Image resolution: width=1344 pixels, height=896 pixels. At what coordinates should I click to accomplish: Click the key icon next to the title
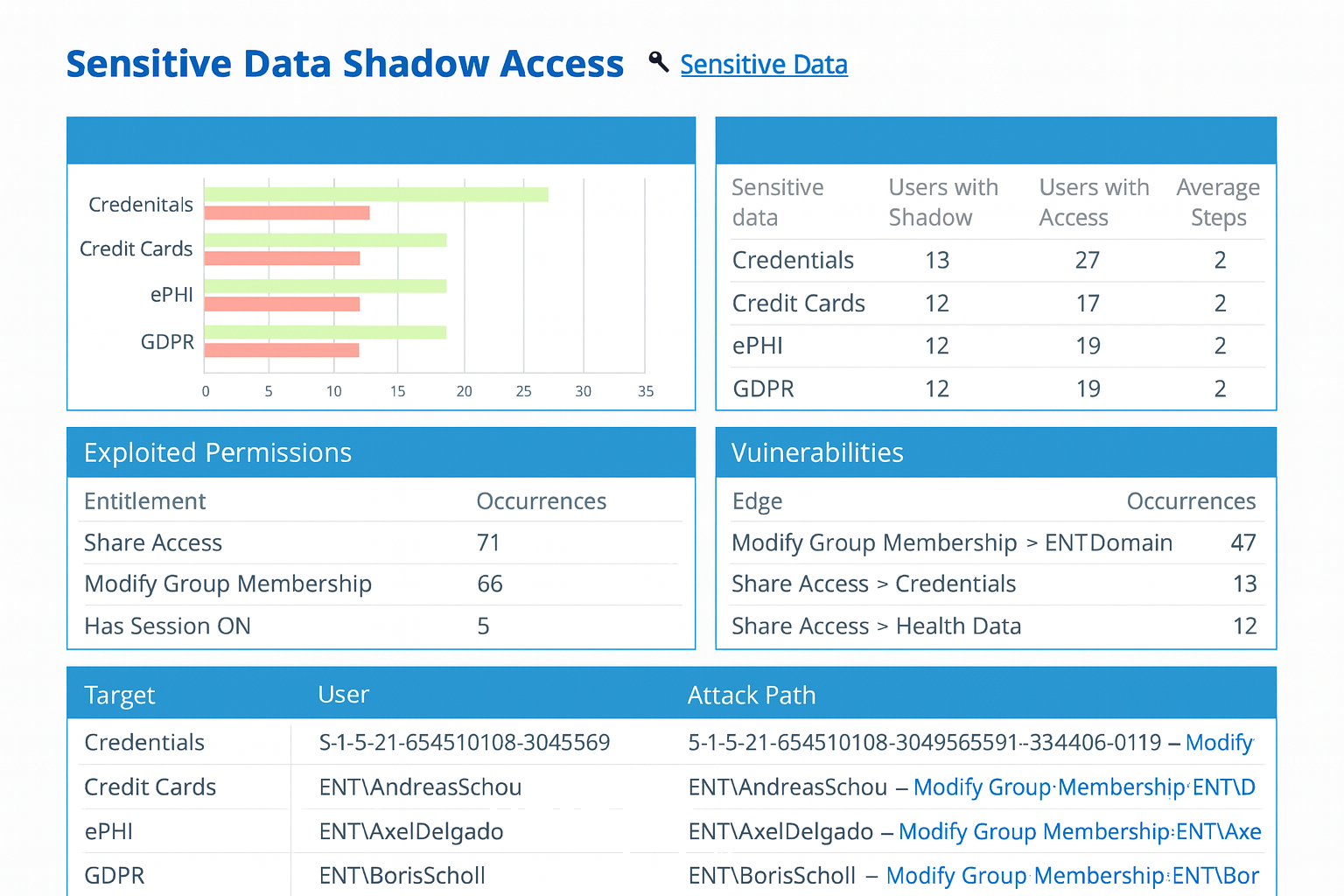click(x=656, y=62)
